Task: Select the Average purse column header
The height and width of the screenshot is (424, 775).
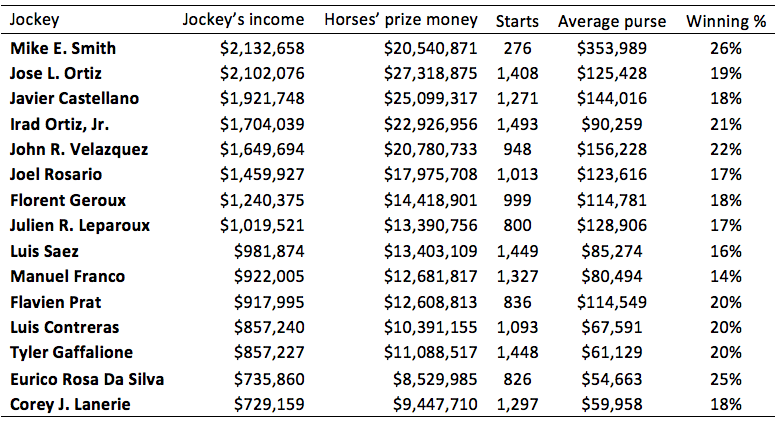Action: point(610,21)
